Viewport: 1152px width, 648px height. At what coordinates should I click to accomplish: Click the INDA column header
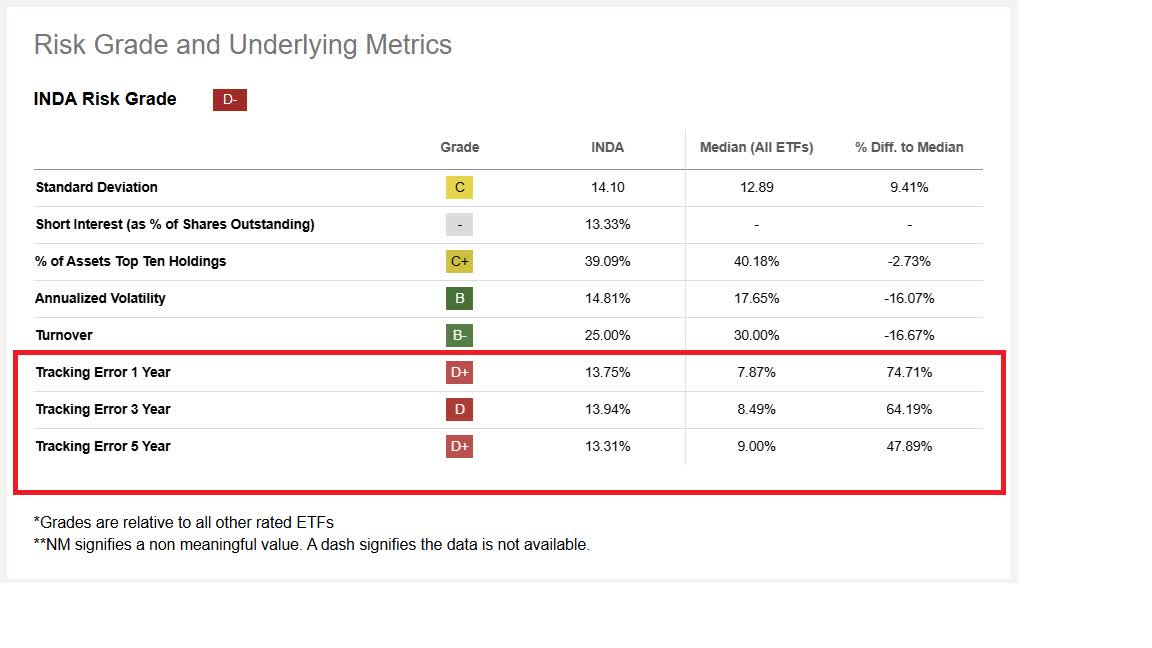[x=607, y=147]
